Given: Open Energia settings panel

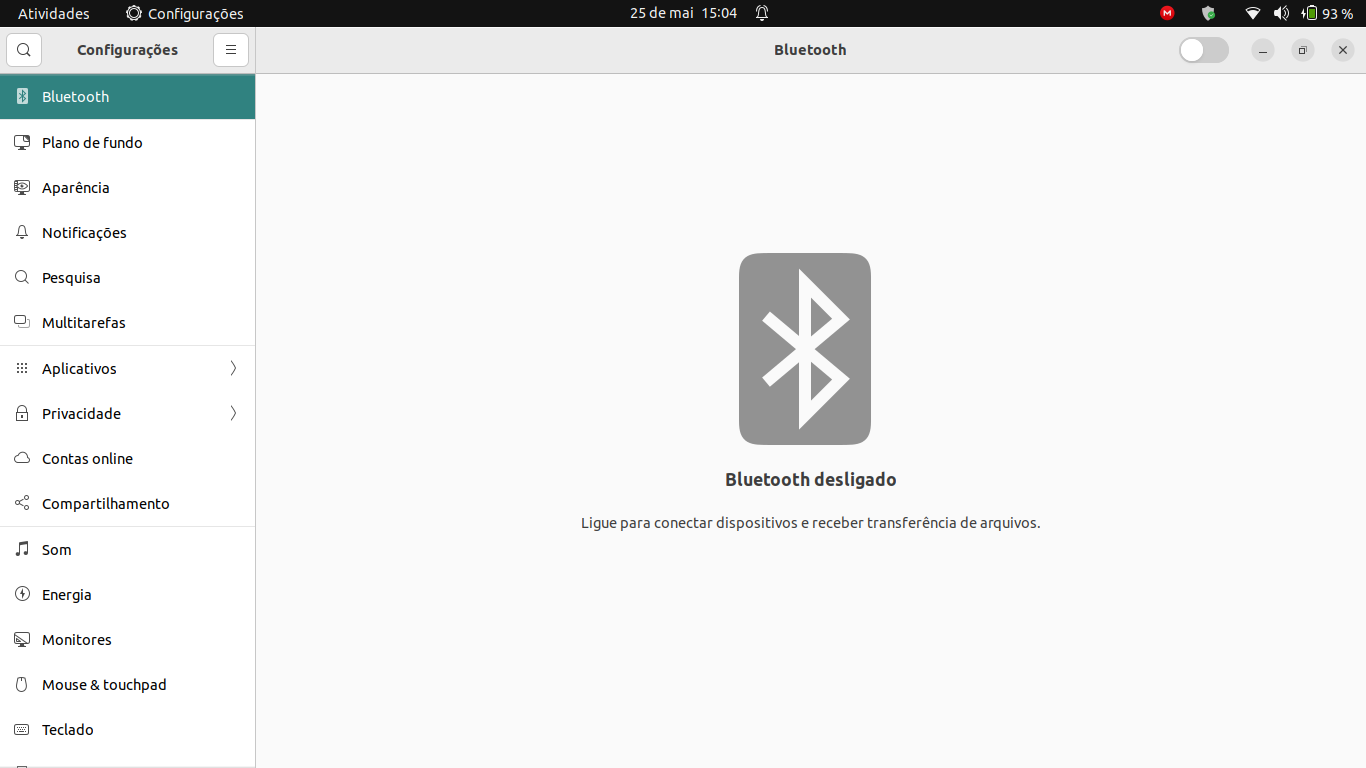Looking at the screenshot, I should (x=128, y=594).
